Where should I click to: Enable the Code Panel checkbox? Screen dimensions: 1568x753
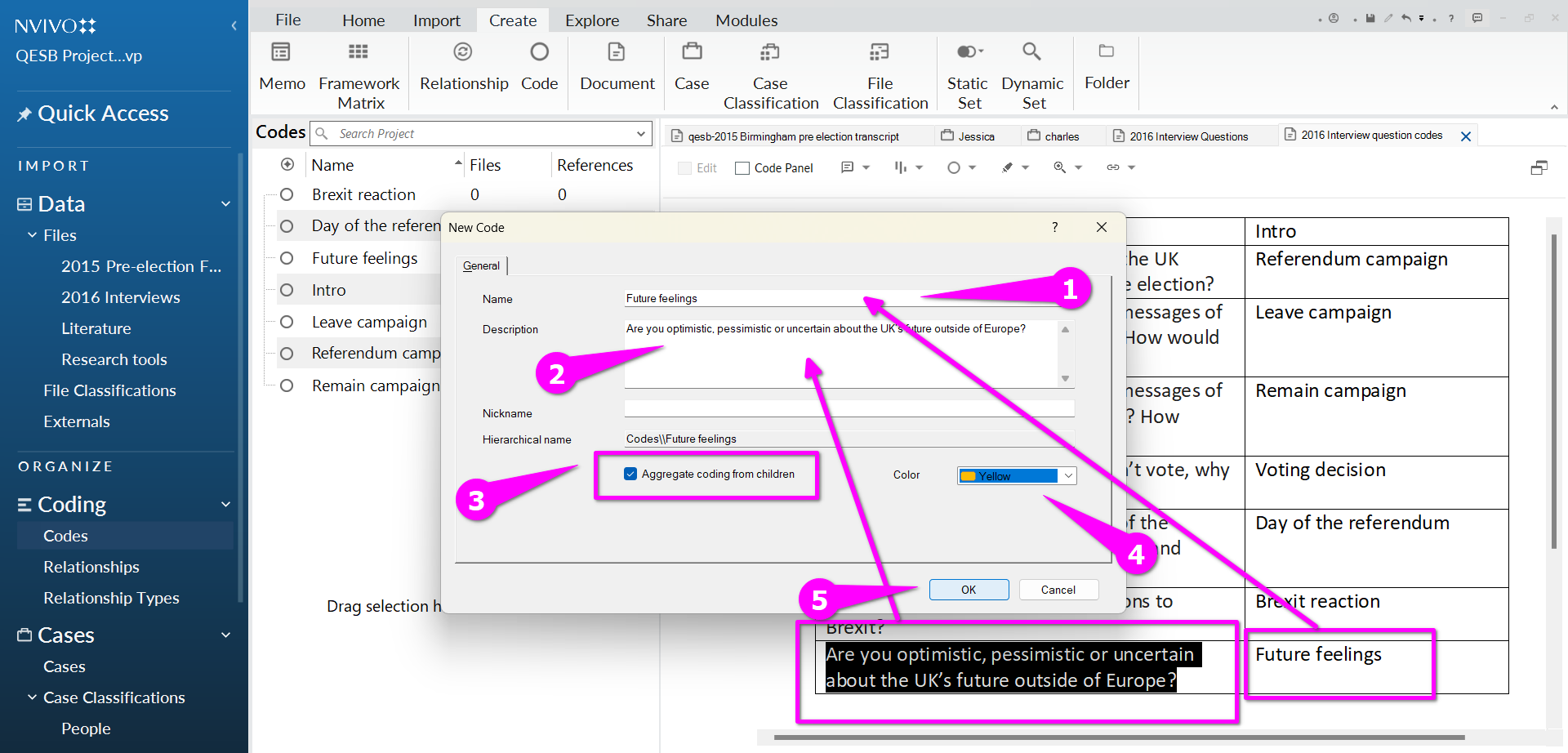pos(742,168)
